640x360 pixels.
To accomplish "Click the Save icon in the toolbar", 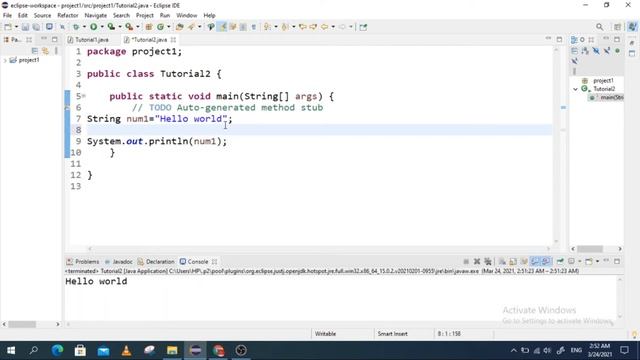I will coord(25,27).
